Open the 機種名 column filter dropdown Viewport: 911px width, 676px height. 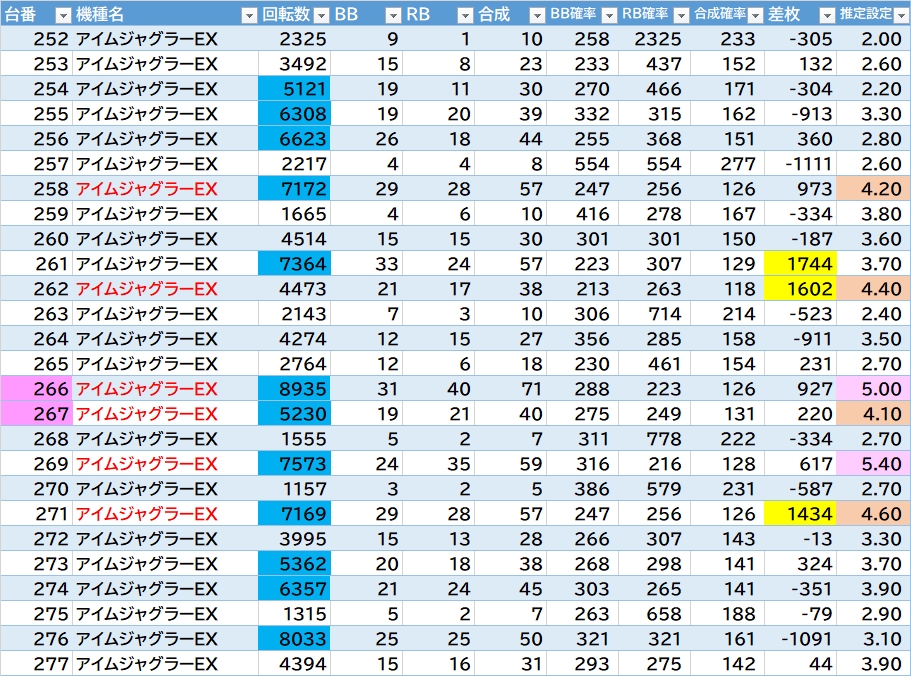pyautogui.click(x=249, y=15)
